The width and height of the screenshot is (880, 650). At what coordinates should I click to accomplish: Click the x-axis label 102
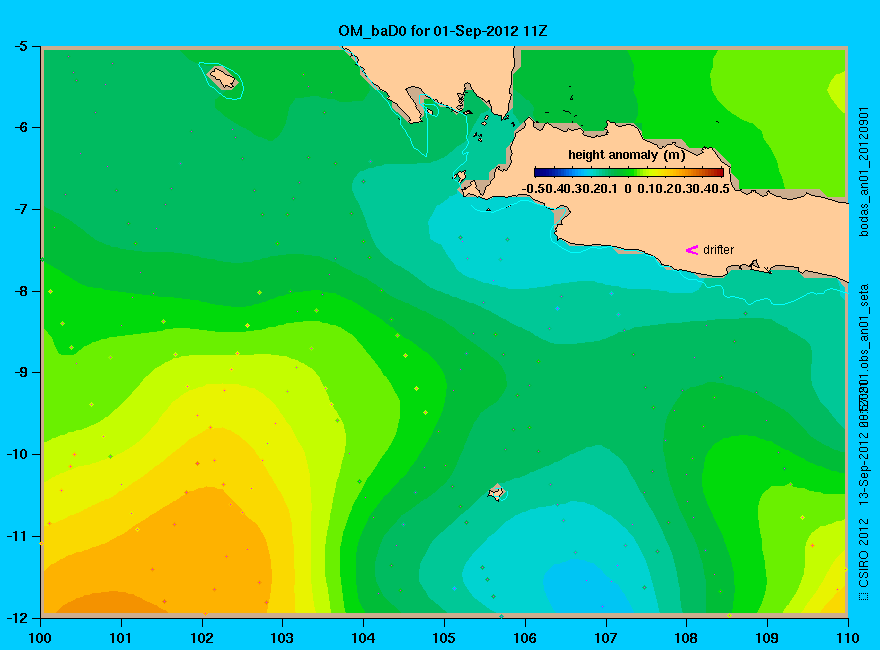[202, 638]
